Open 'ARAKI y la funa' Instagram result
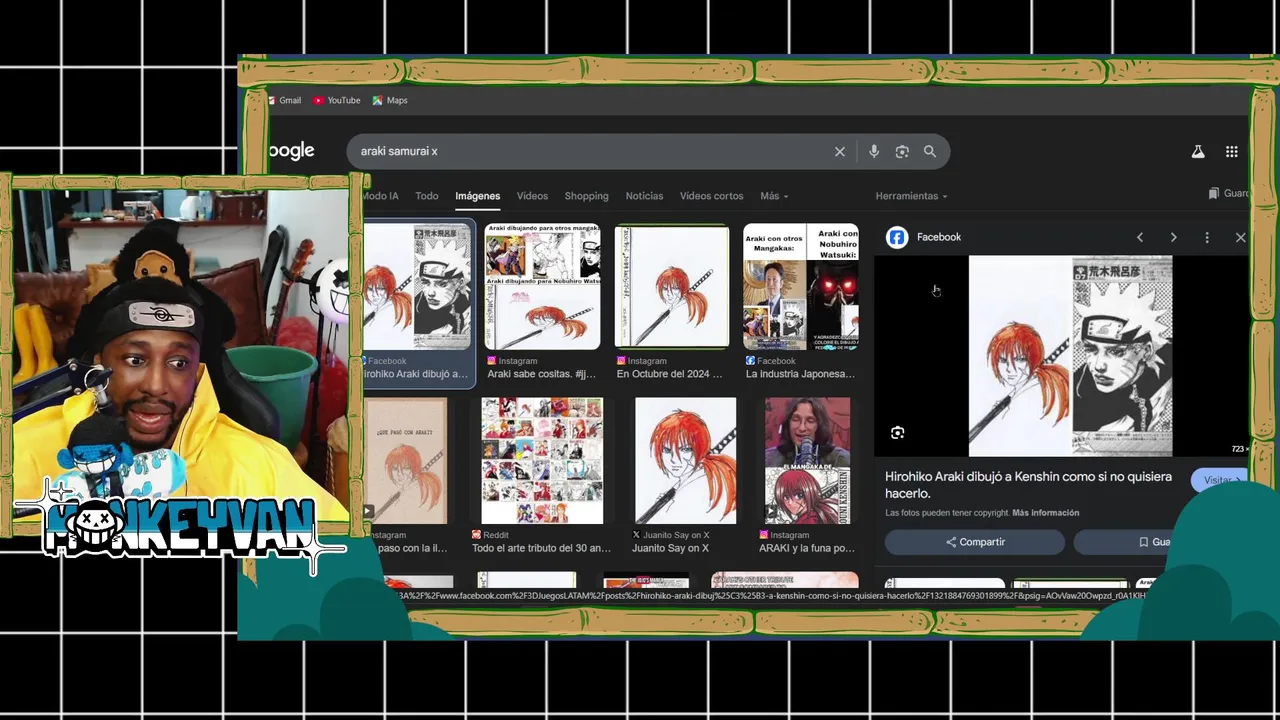The height and width of the screenshot is (720, 1280). [808, 460]
